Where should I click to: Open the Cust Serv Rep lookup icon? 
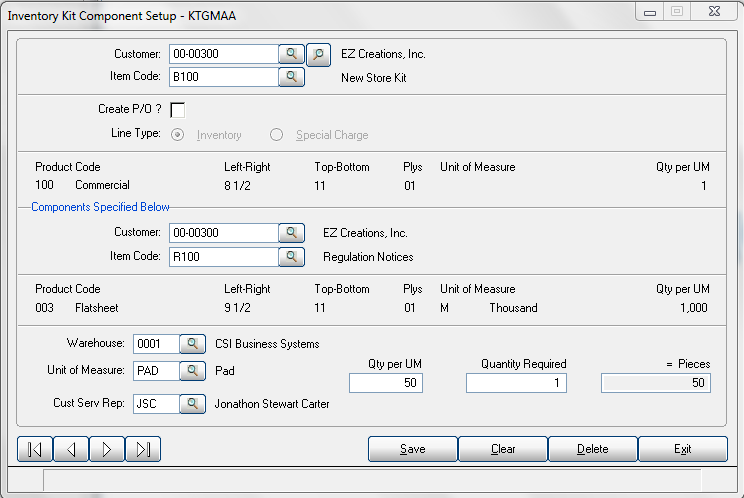tap(192, 404)
